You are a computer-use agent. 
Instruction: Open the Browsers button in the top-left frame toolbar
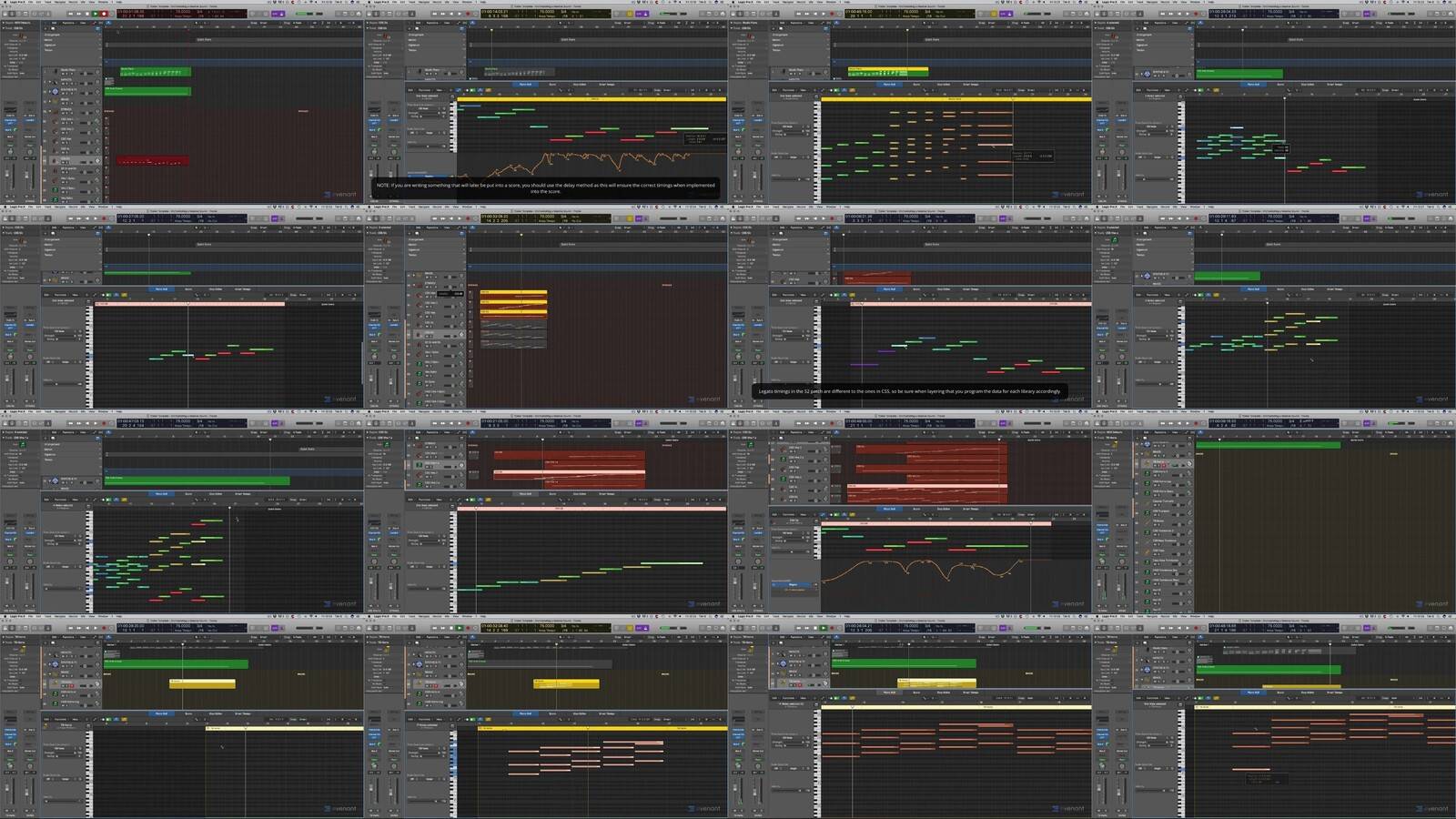pos(359,14)
